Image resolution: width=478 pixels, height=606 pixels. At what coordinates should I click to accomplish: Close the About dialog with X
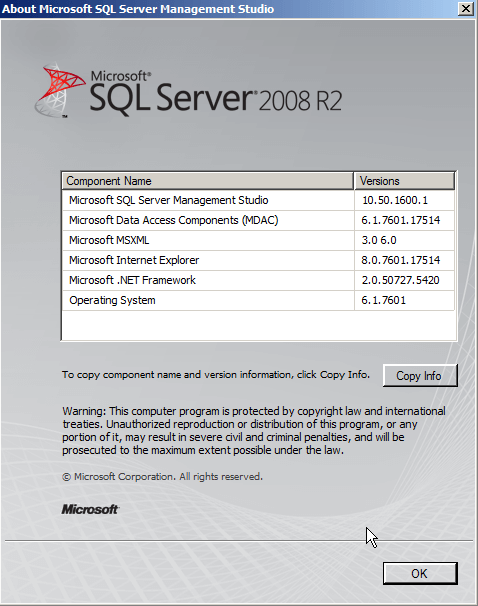[466, 9]
